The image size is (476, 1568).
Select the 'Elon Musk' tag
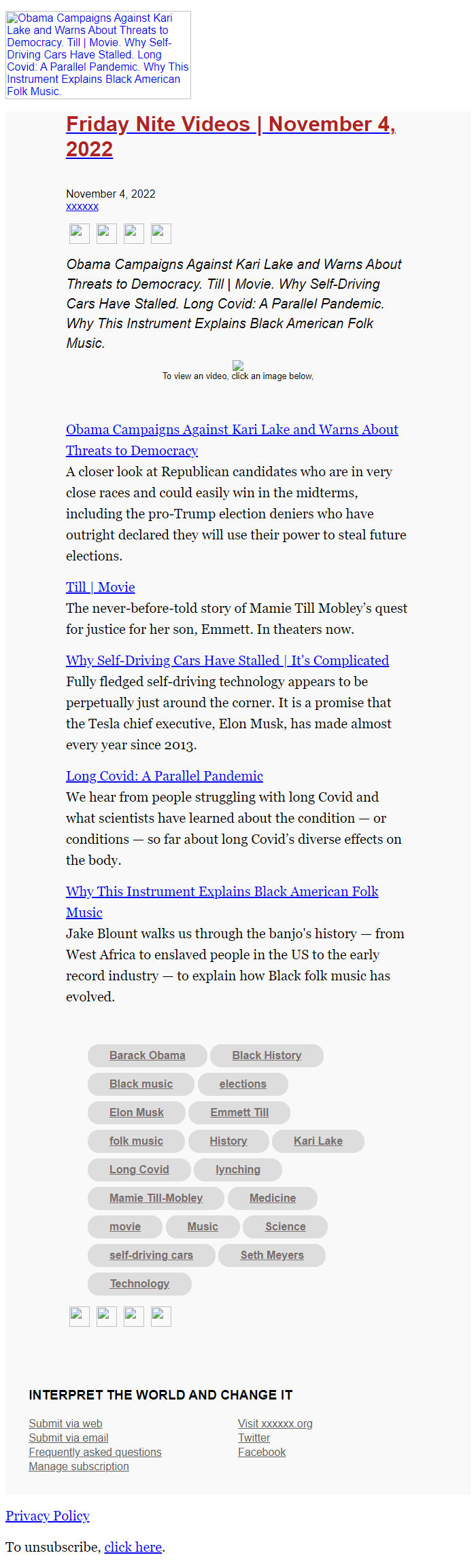click(135, 1112)
